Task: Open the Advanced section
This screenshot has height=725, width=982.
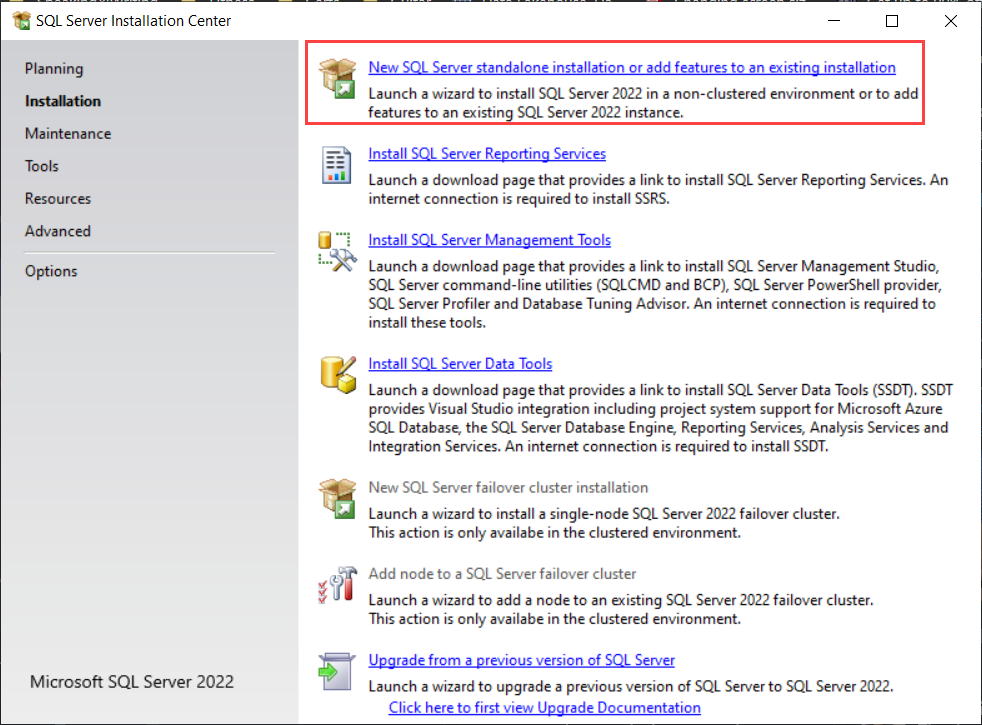Action: (58, 231)
